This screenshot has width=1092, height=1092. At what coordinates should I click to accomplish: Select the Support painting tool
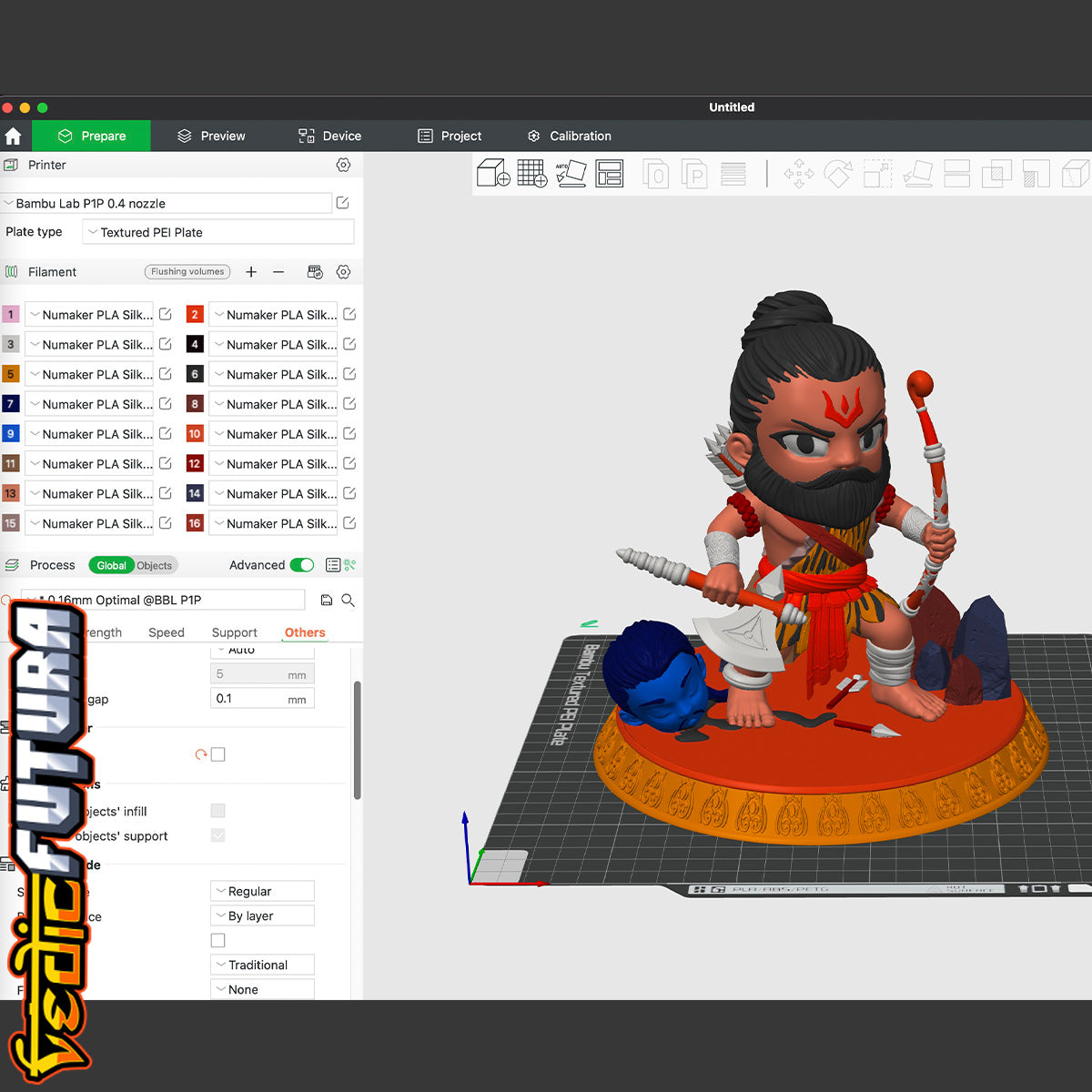[1036, 173]
